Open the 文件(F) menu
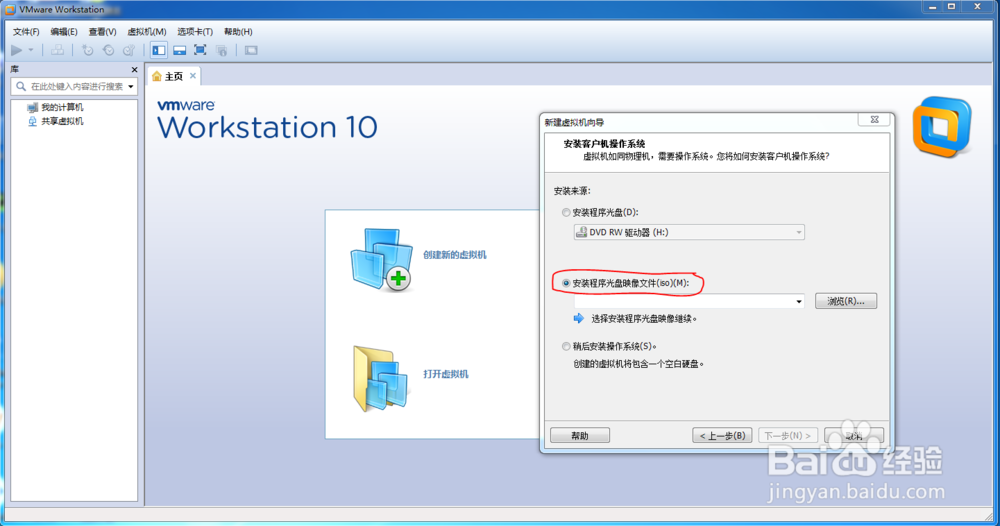The image size is (1000, 526). tap(26, 32)
